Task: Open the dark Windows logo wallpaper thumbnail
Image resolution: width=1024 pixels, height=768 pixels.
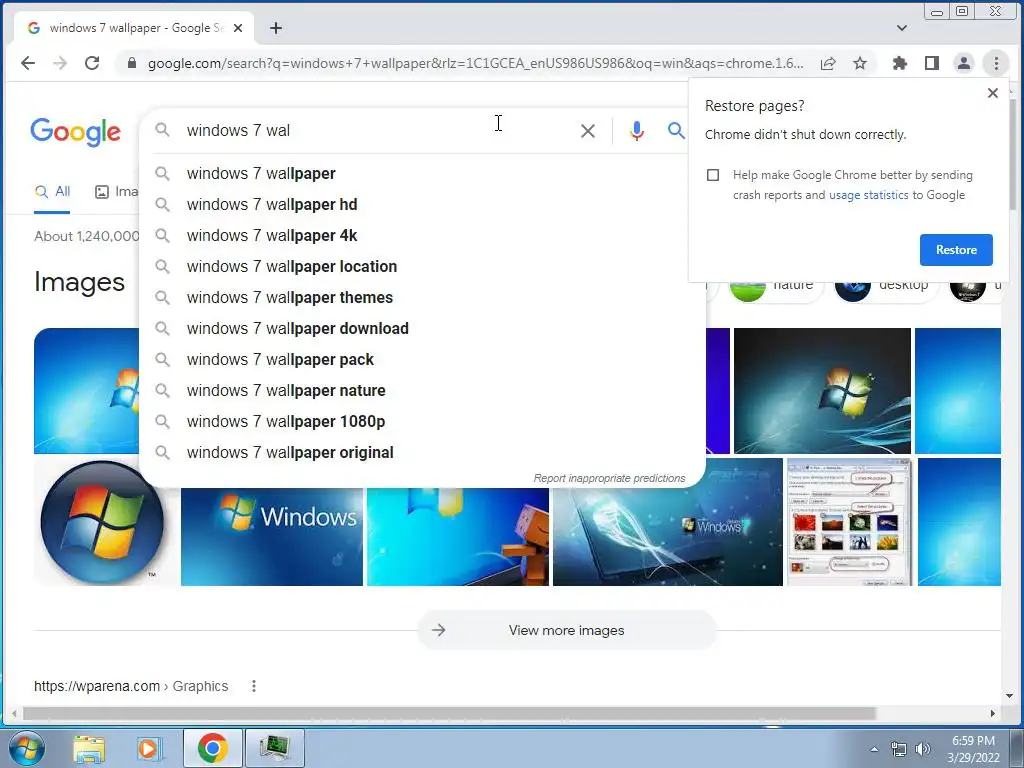Action: click(x=822, y=391)
